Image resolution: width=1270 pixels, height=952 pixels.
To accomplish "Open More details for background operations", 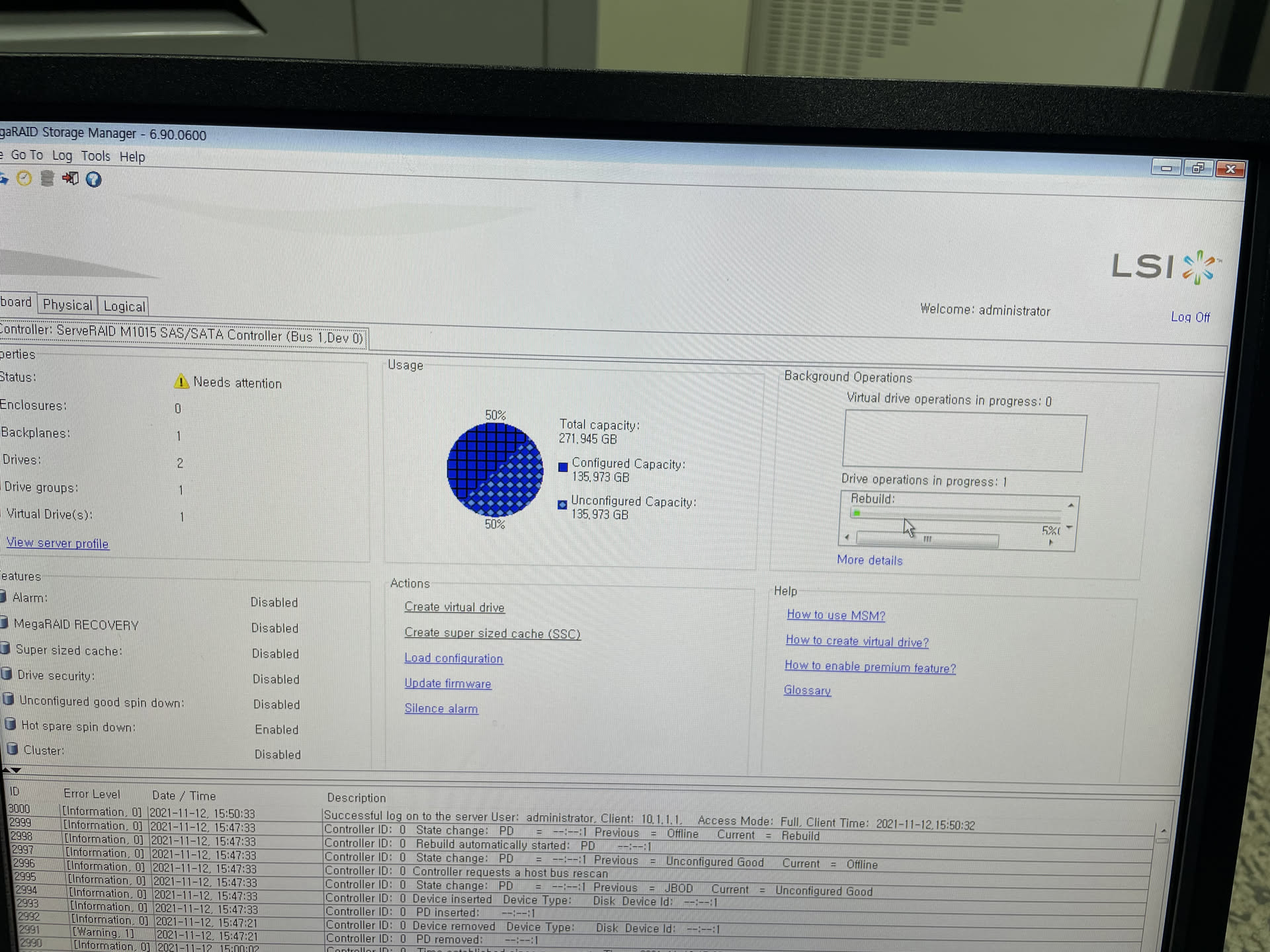I will 869,560.
